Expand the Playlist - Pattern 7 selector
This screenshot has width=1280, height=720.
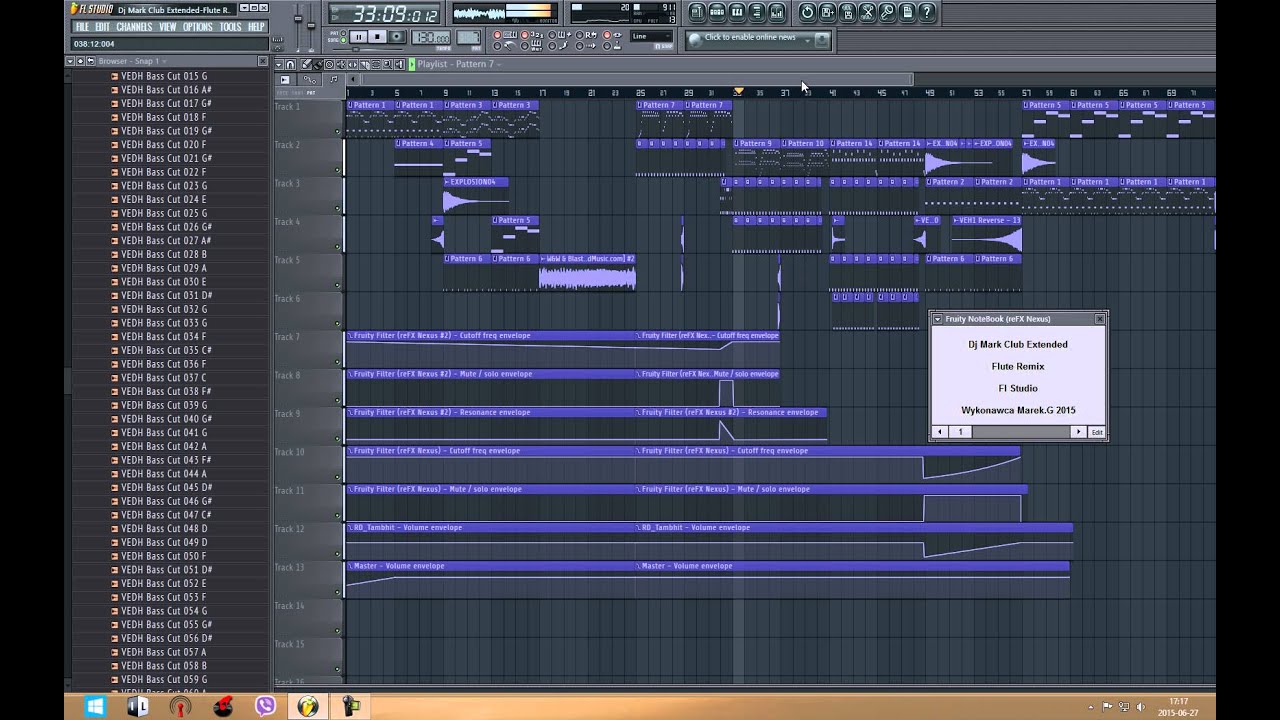(x=459, y=64)
